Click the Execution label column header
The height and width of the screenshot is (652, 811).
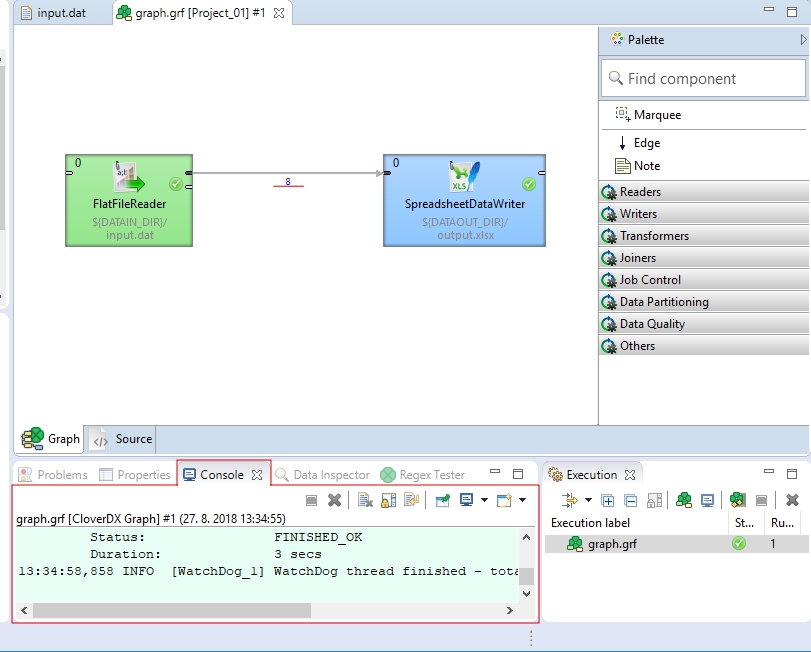(x=637, y=523)
